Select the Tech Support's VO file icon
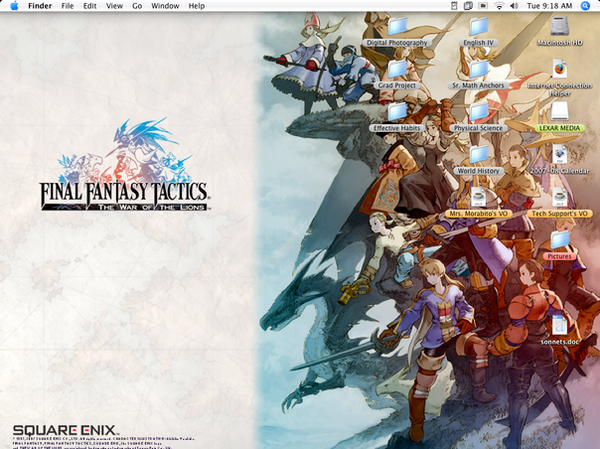The image size is (600, 449). (x=560, y=198)
